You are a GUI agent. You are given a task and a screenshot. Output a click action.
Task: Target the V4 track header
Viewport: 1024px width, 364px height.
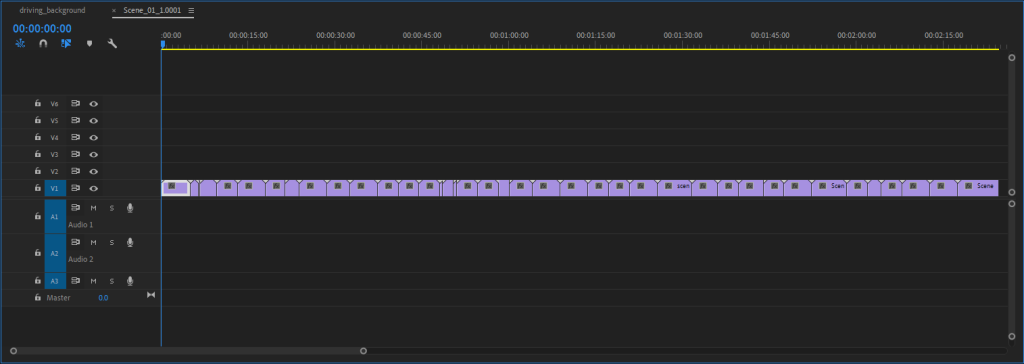coord(55,137)
